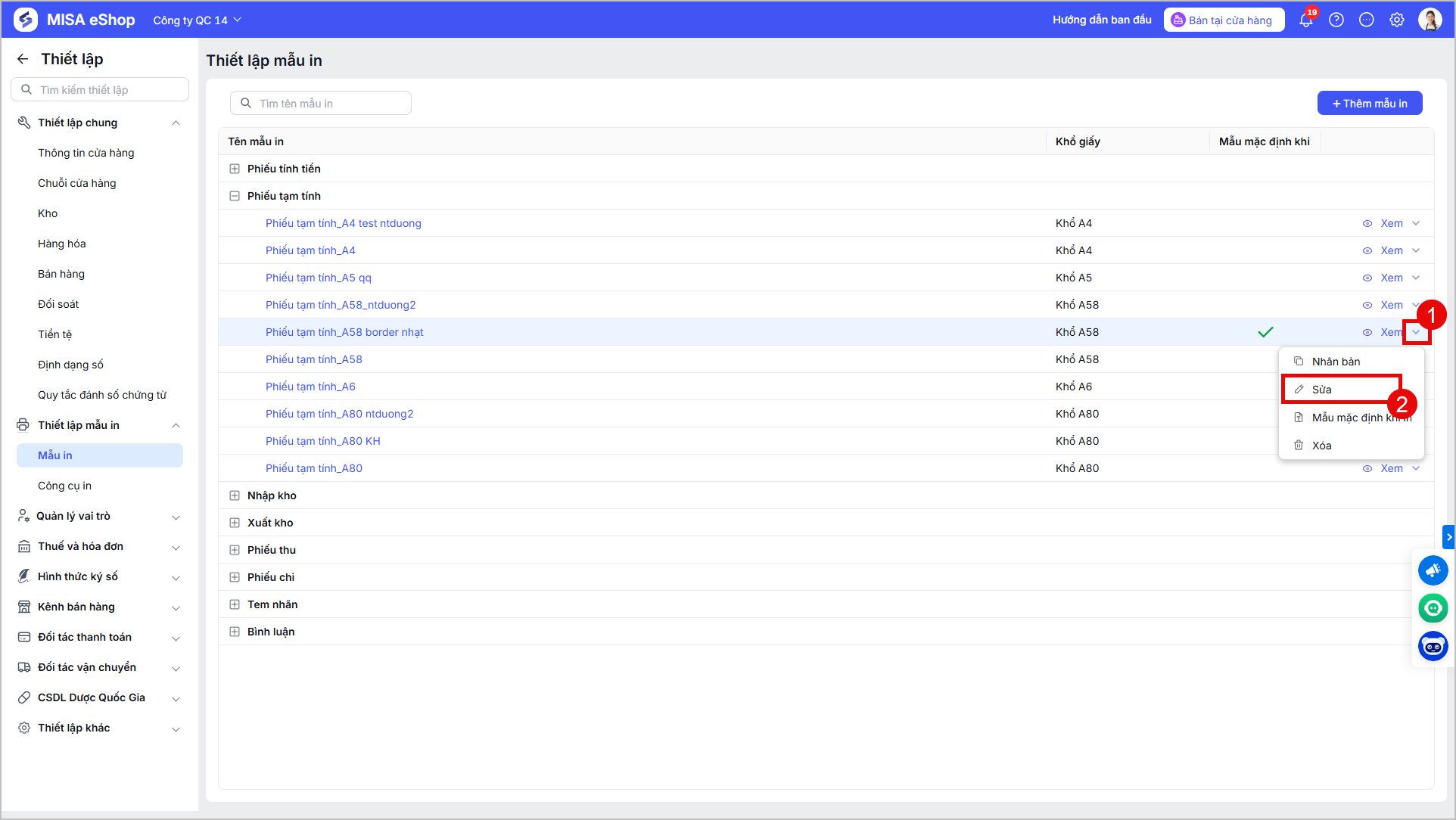Open the green chat support floating icon

click(x=1433, y=608)
